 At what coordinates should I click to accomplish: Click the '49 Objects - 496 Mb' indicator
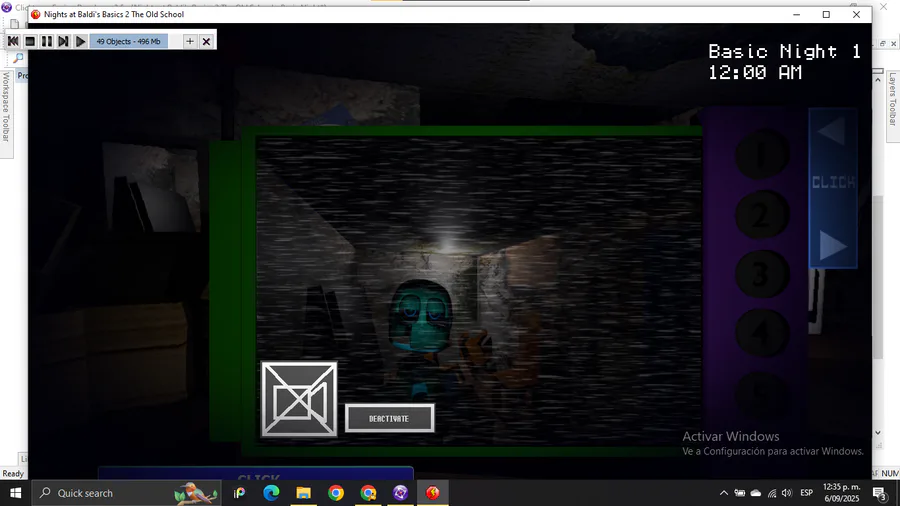(129, 41)
